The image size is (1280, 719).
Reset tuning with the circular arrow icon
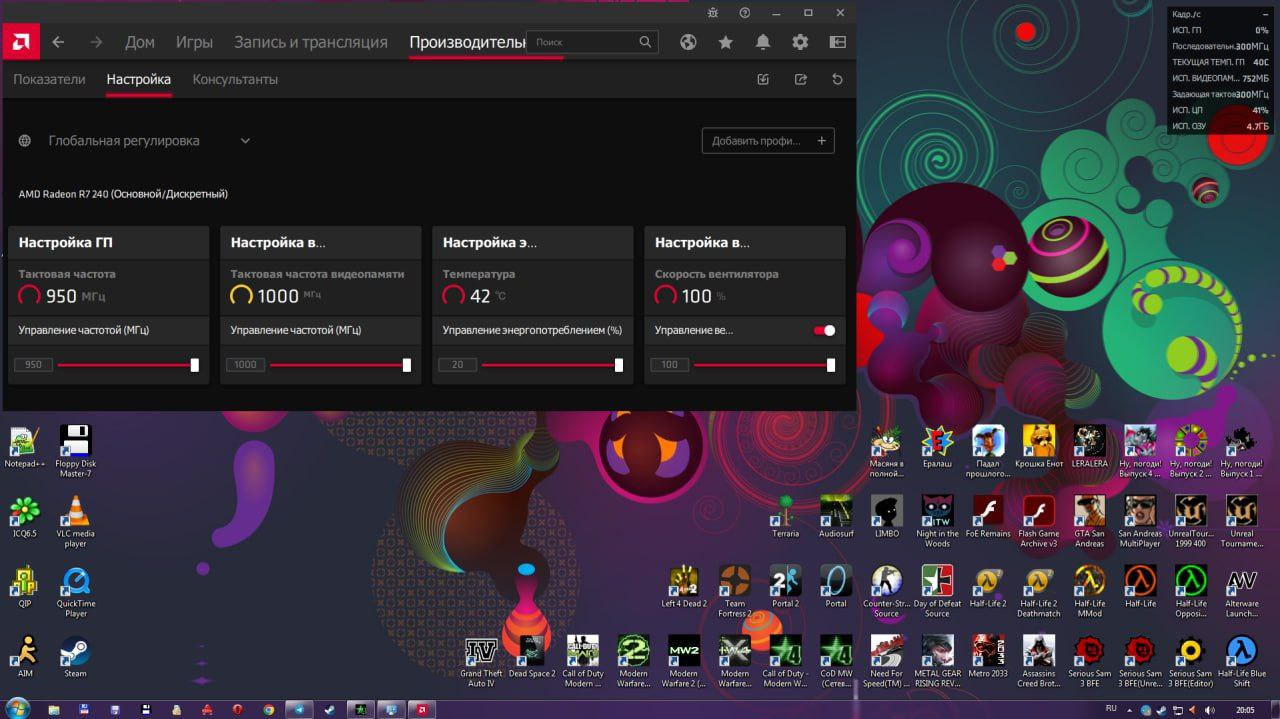click(837, 79)
